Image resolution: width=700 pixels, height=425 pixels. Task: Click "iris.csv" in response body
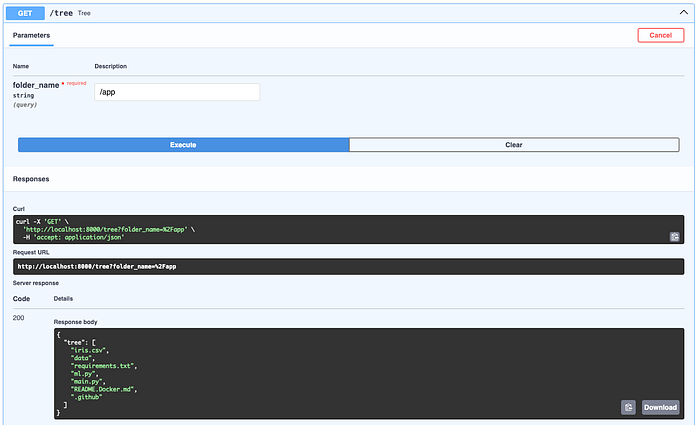(89, 350)
